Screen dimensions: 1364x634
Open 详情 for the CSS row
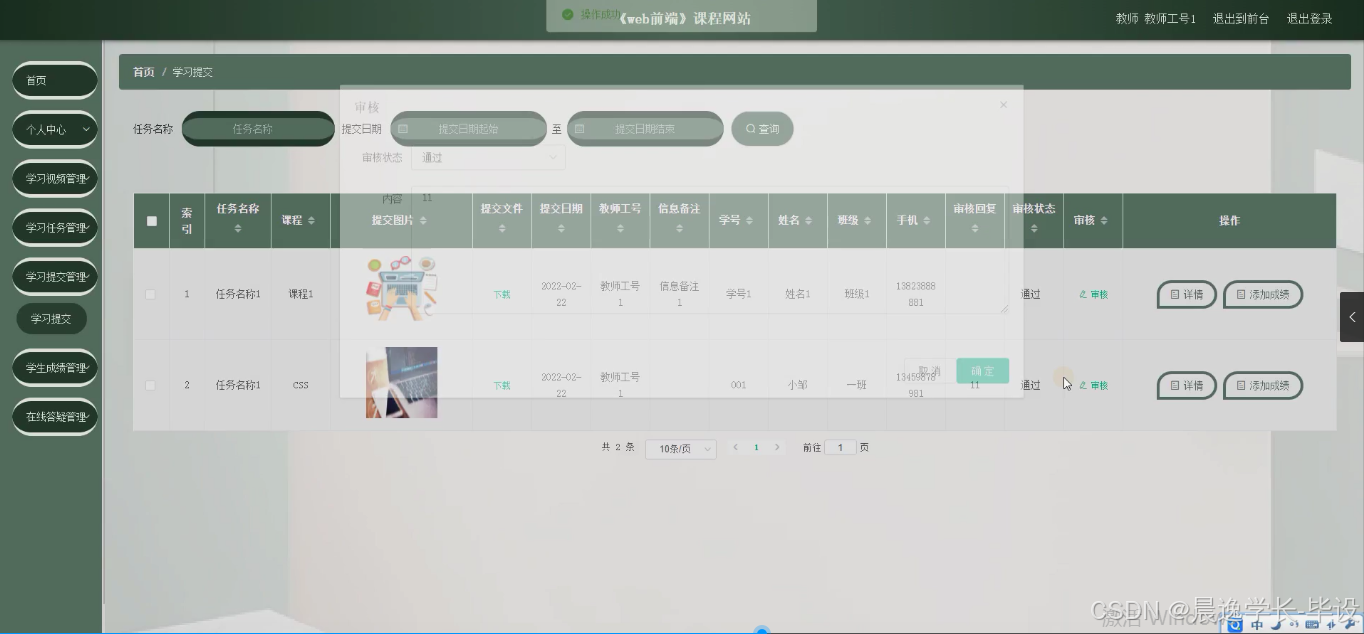click(1187, 385)
